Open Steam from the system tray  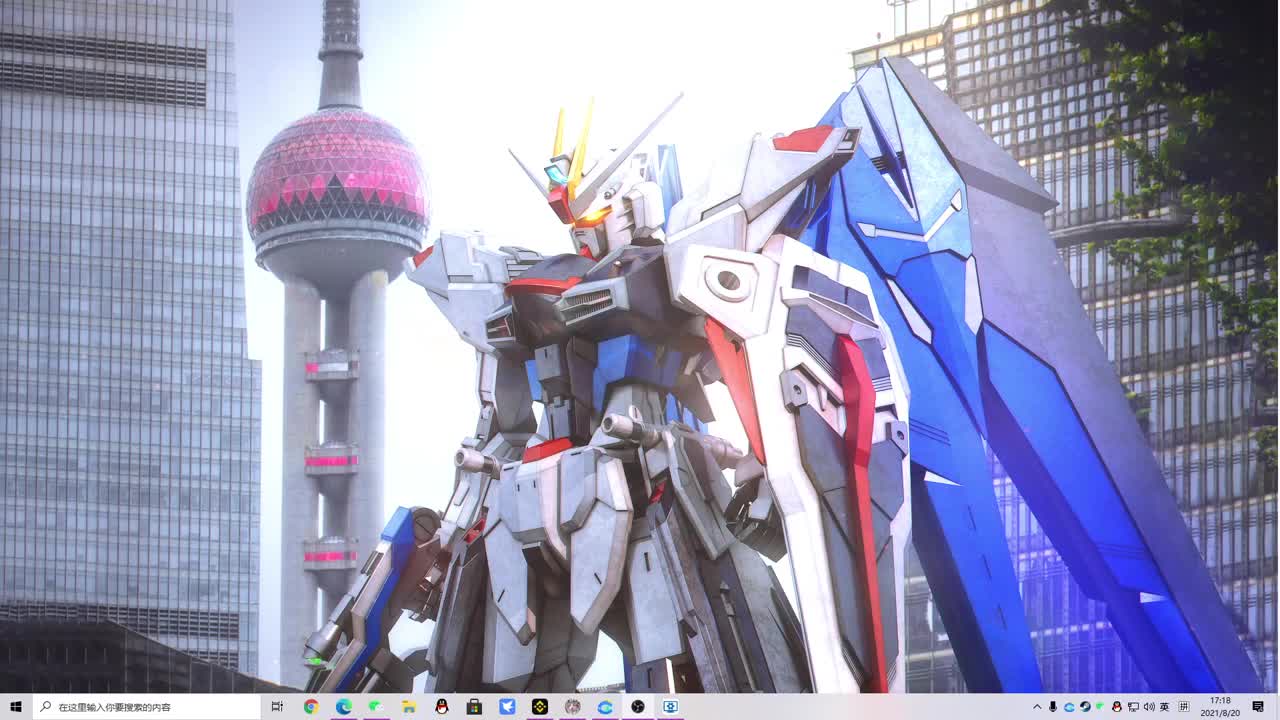1085,706
